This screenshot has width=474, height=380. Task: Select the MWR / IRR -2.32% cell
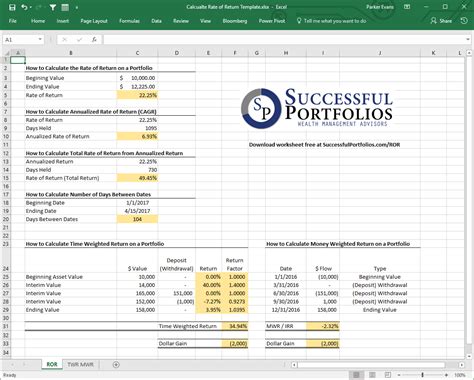point(323,326)
